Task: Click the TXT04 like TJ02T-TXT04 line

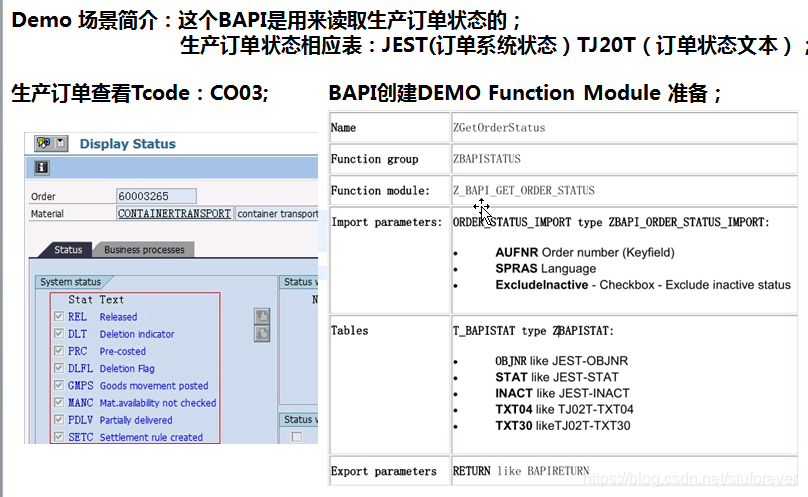Action: click(x=564, y=409)
